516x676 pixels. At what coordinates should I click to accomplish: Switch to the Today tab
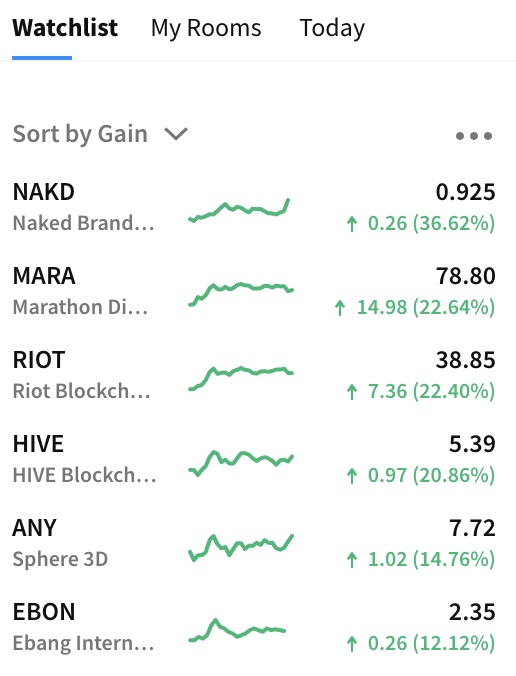(x=332, y=28)
